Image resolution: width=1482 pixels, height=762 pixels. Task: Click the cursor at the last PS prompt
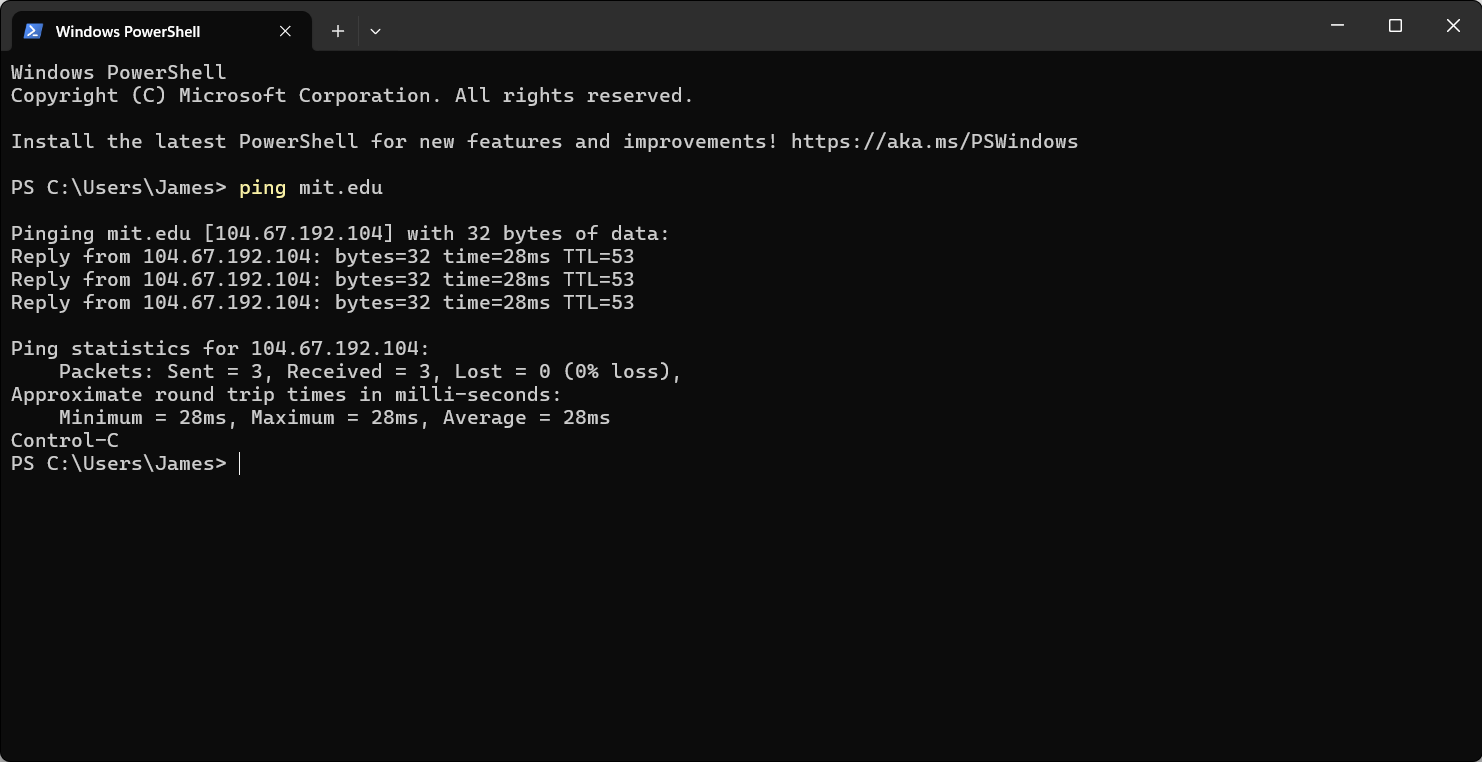pyautogui.click(x=240, y=464)
